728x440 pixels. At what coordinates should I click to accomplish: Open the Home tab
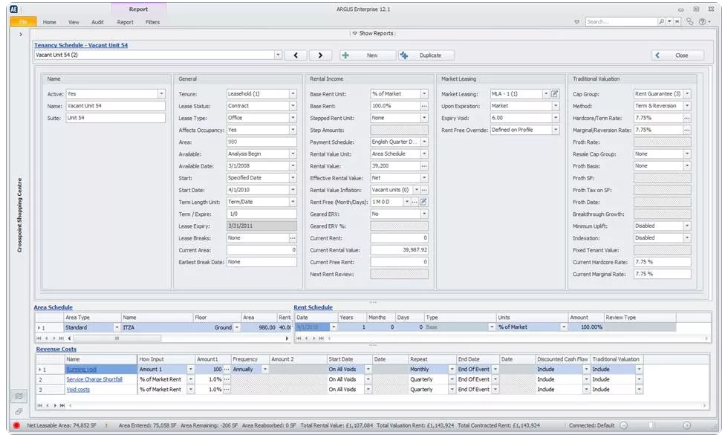[49, 22]
